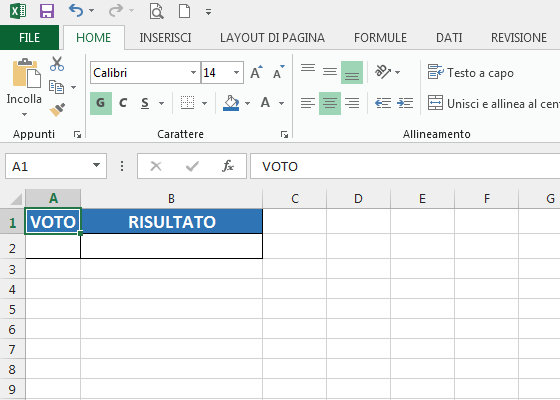Increase font size with the larger A
Image resolution: width=560 pixels, height=400 pixels.
(x=256, y=72)
